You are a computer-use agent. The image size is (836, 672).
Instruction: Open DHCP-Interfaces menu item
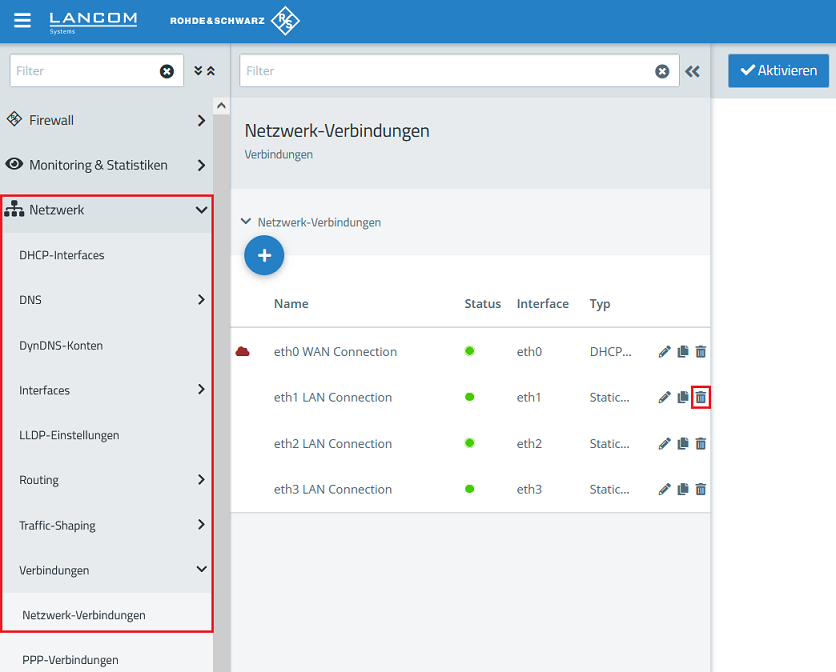click(62, 255)
